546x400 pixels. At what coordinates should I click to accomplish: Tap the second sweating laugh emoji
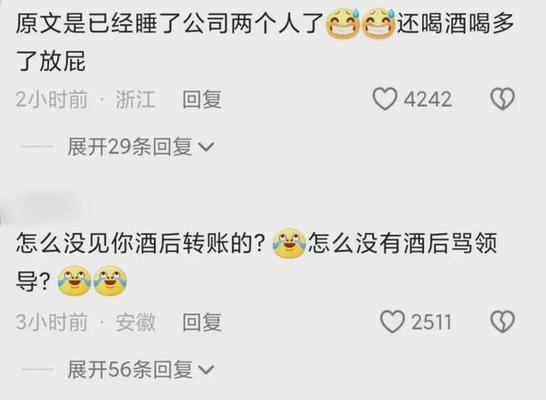379,25
